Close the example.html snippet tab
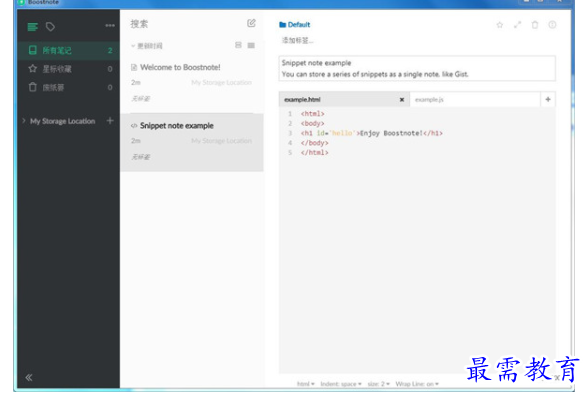The width and height of the screenshot is (588, 401). pyautogui.click(x=402, y=100)
